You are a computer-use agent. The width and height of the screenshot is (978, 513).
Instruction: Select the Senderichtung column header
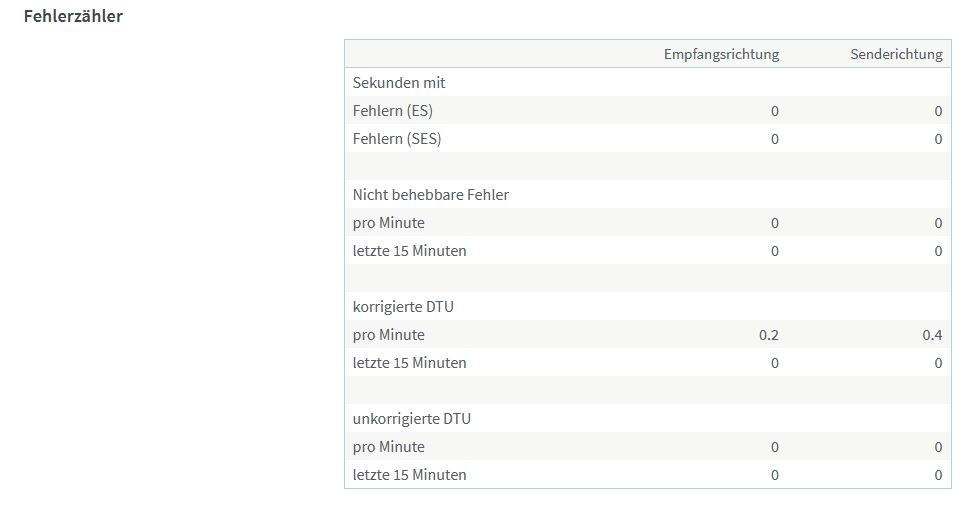click(x=896, y=54)
